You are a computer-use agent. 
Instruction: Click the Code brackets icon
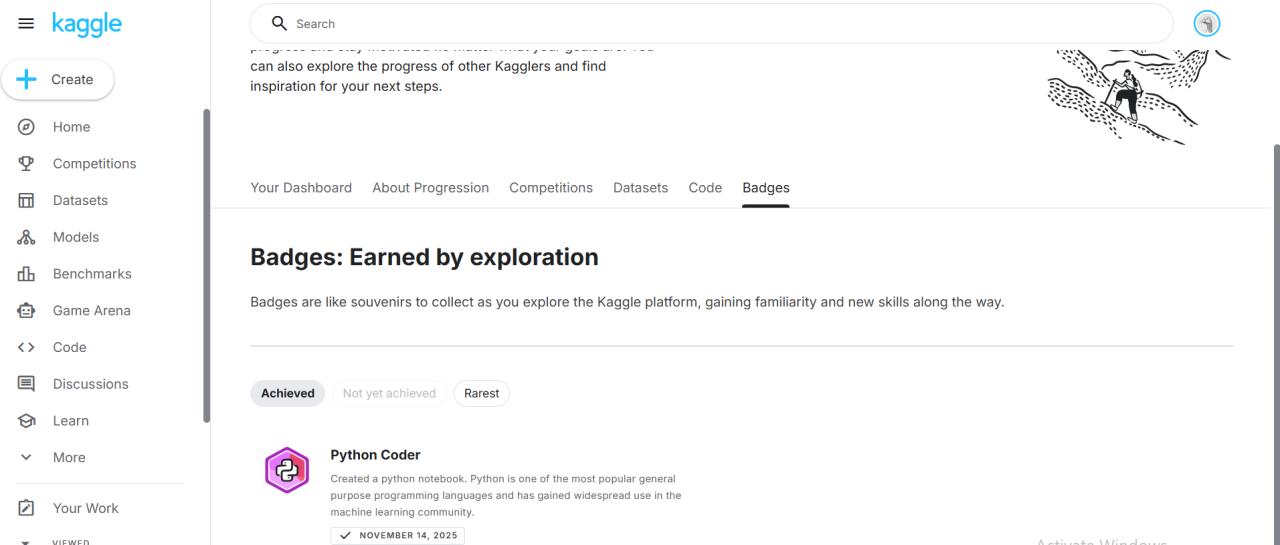coord(27,347)
